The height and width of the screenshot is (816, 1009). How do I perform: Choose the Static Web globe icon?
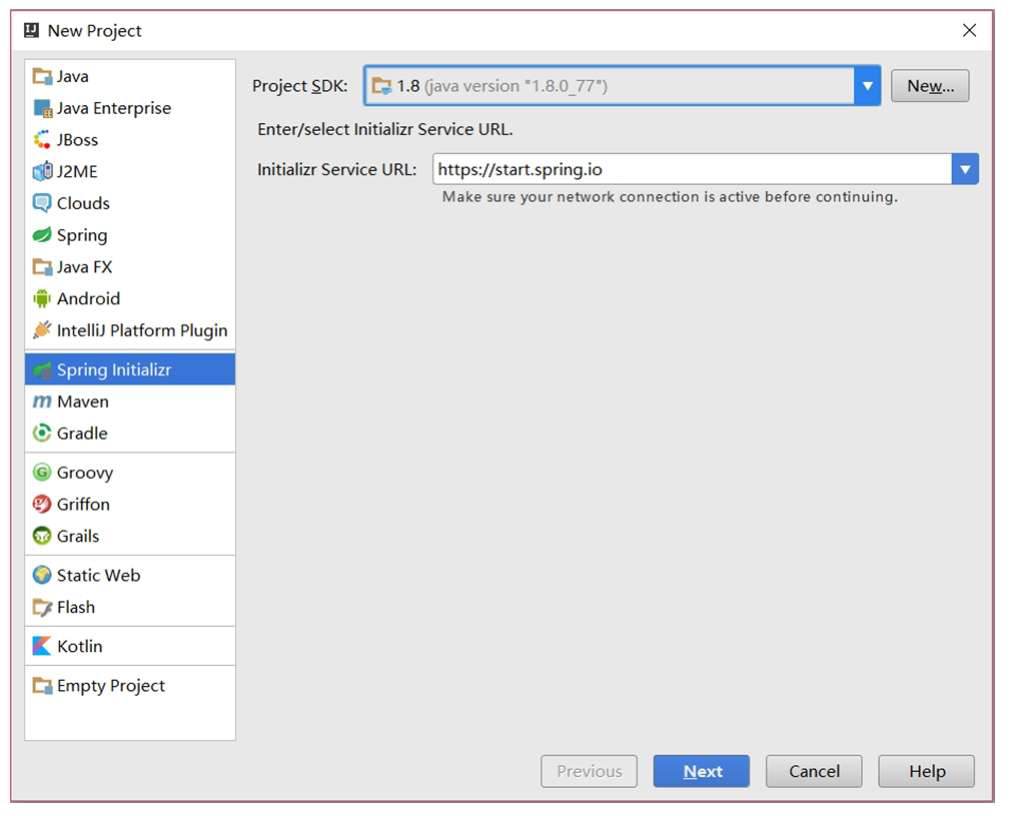click(42, 575)
